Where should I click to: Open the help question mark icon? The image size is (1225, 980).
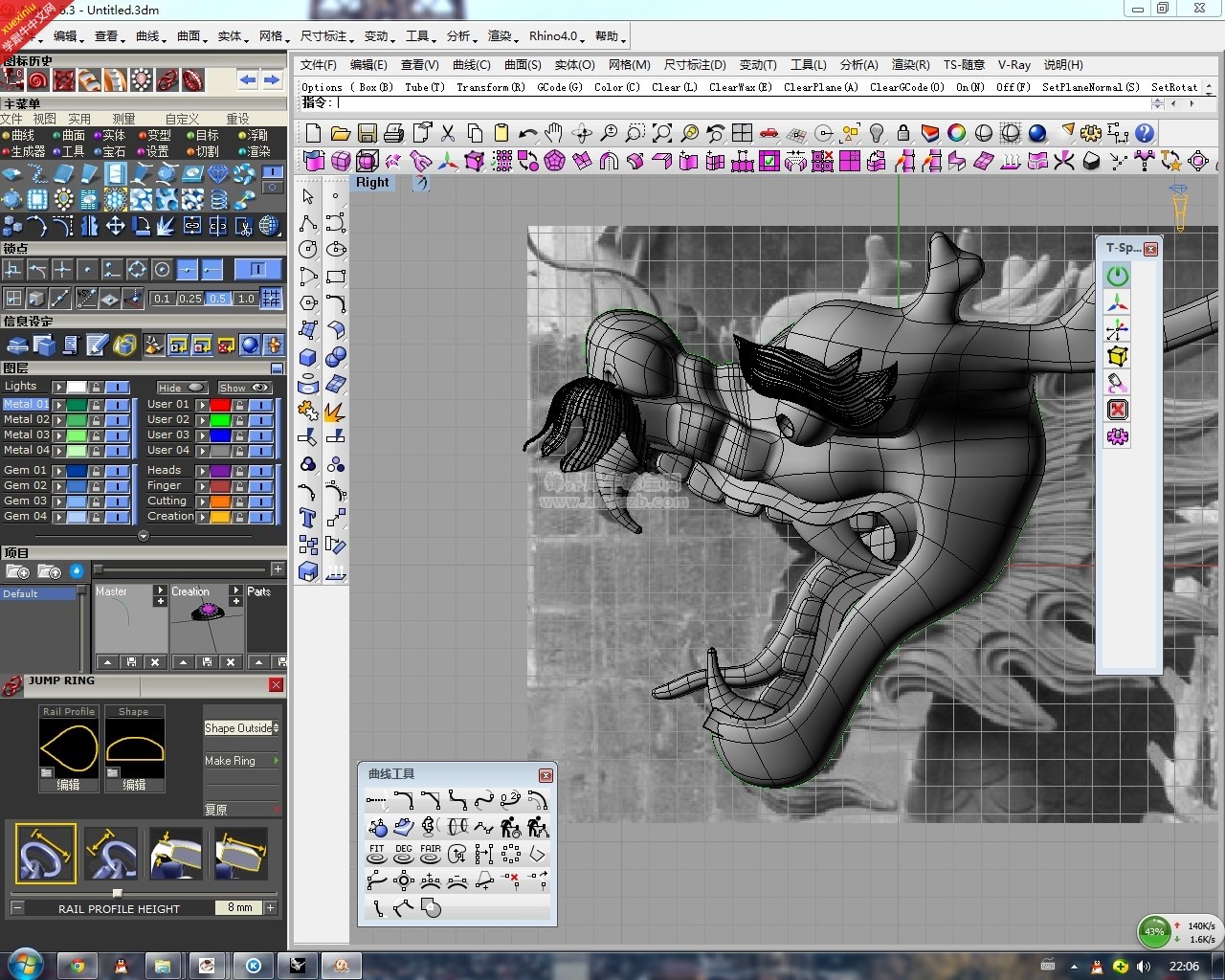click(x=1145, y=133)
